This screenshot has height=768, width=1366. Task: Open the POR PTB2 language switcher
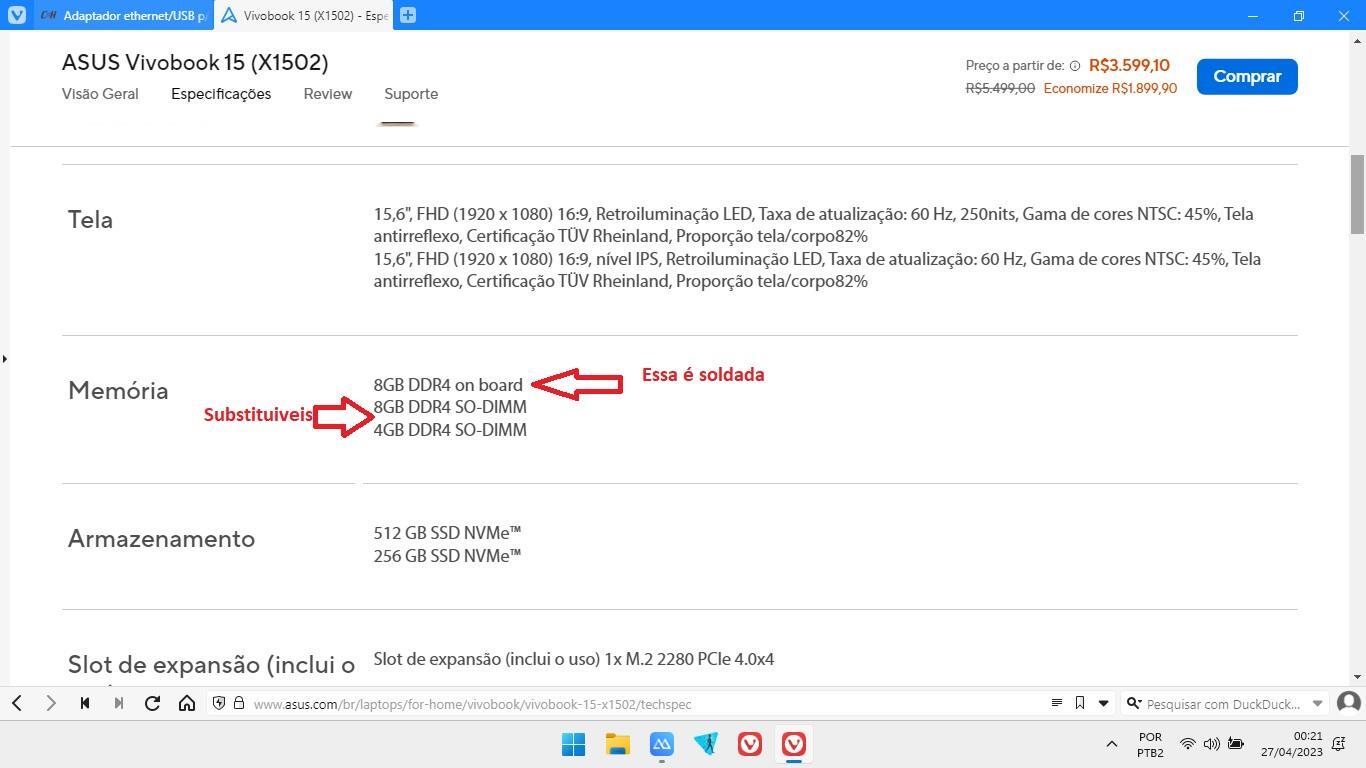[x=1150, y=744]
